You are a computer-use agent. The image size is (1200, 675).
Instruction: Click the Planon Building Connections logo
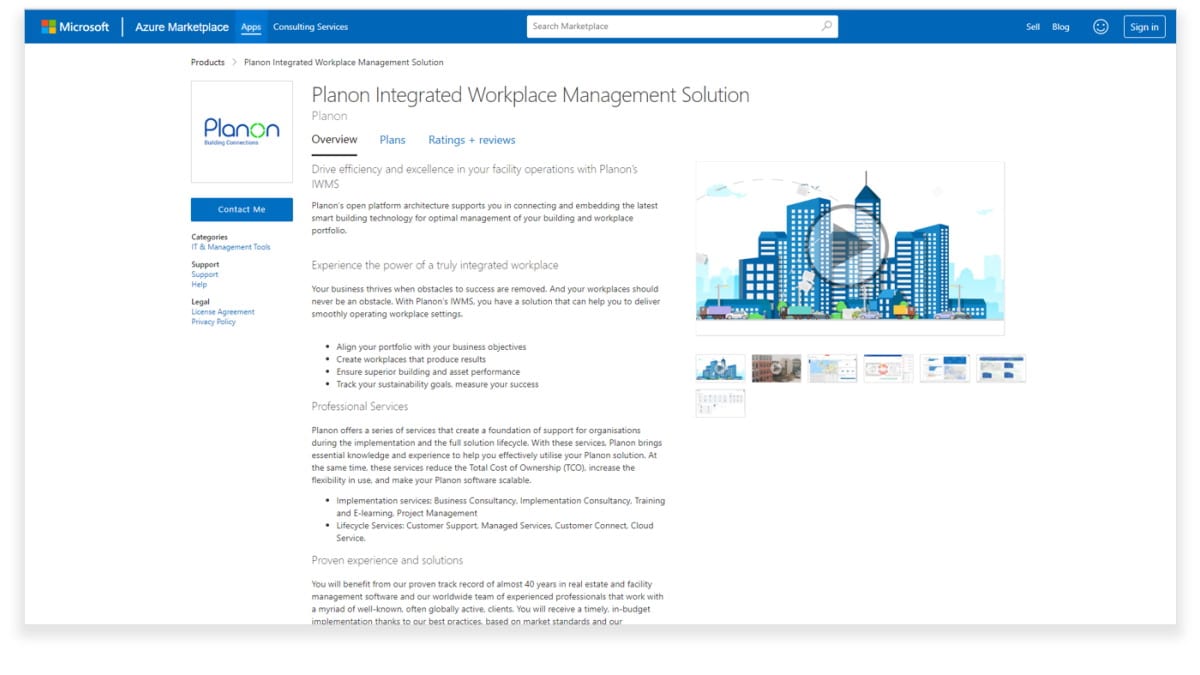241,130
